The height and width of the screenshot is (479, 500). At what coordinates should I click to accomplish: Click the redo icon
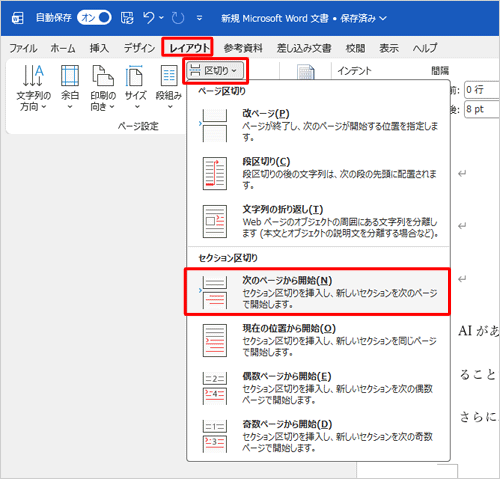(x=178, y=18)
